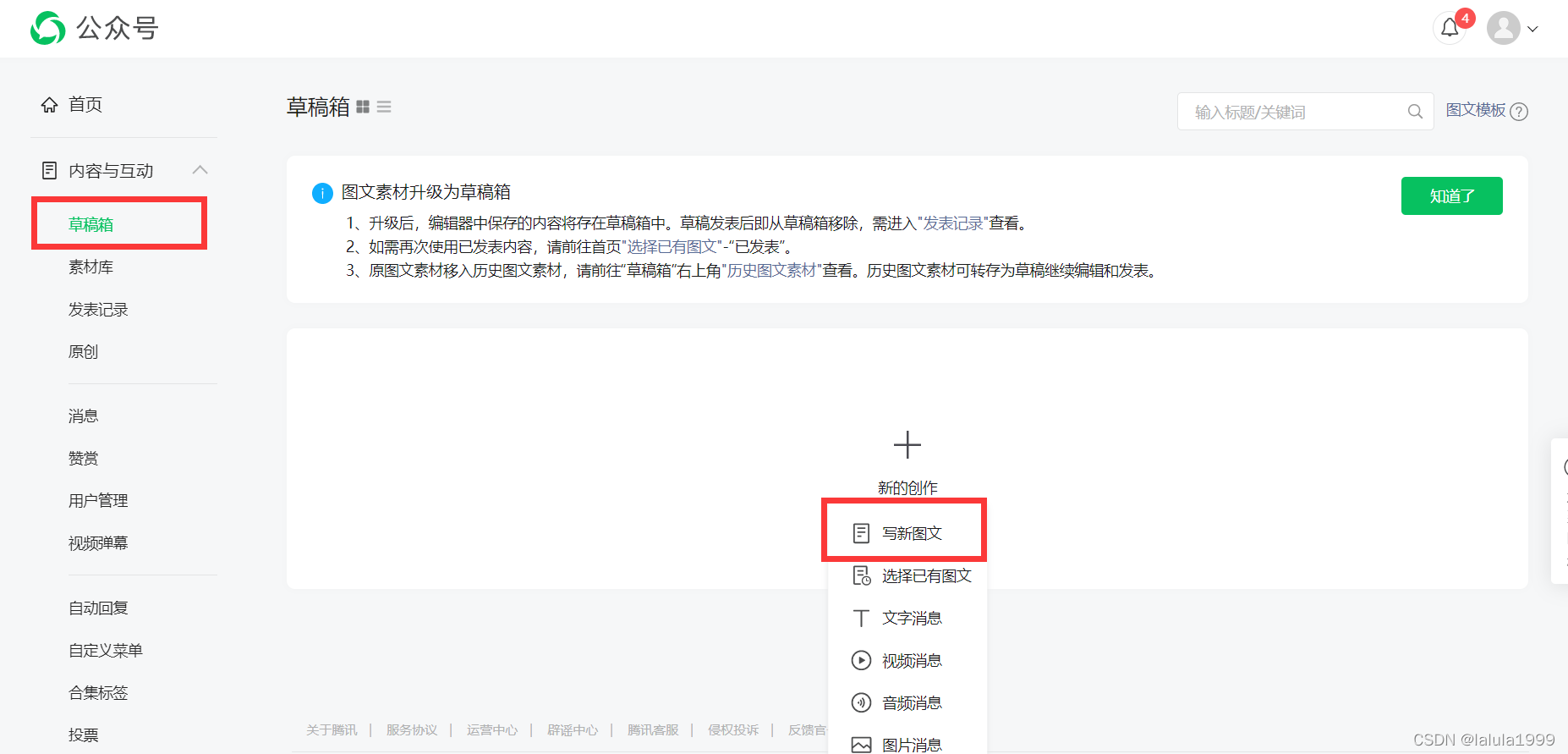This screenshot has width=1568, height=754.
Task: Open 消息 in the sidebar
Action: pyautogui.click(x=83, y=416)
